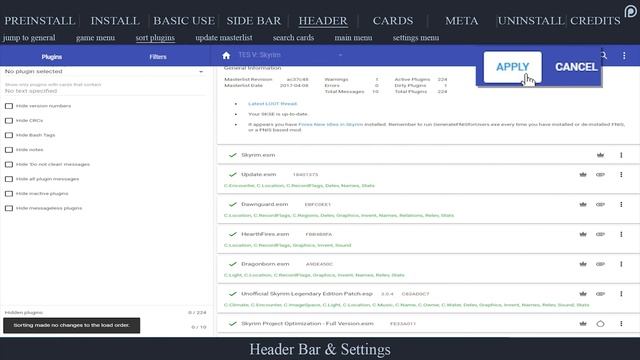Click the 'Sorting made no changes' notification
640x360 pixels.
71,325
